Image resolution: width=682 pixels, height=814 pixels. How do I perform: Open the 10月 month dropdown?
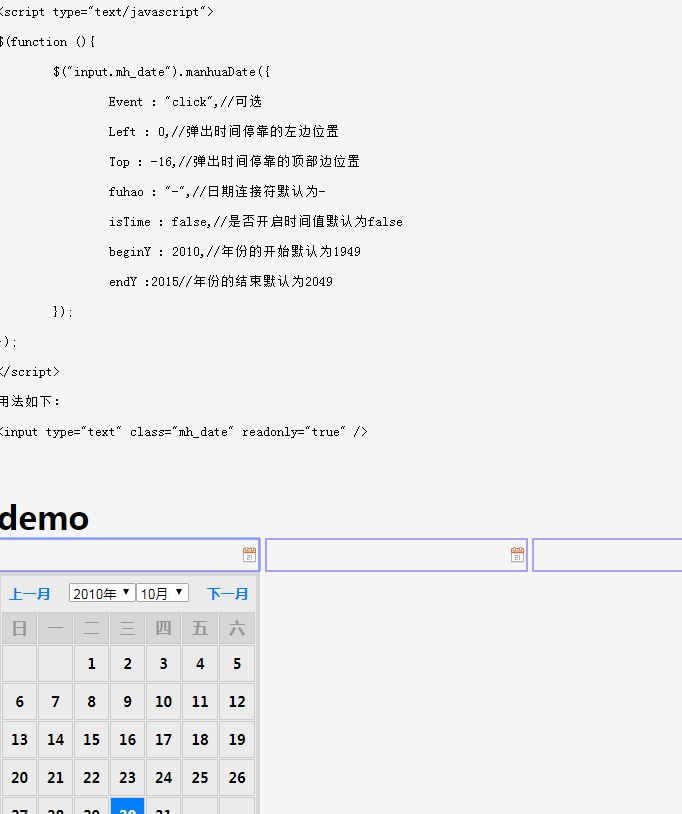coord(162,593)
